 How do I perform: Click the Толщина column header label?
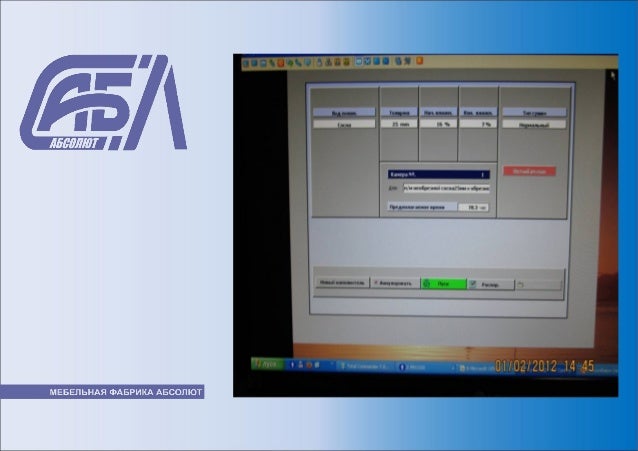point(399,112)
